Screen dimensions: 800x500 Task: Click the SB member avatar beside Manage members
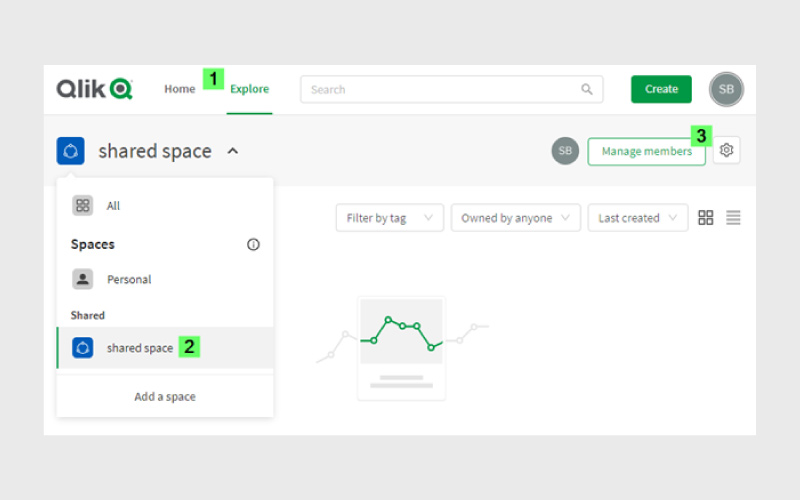tap(565, 151)
